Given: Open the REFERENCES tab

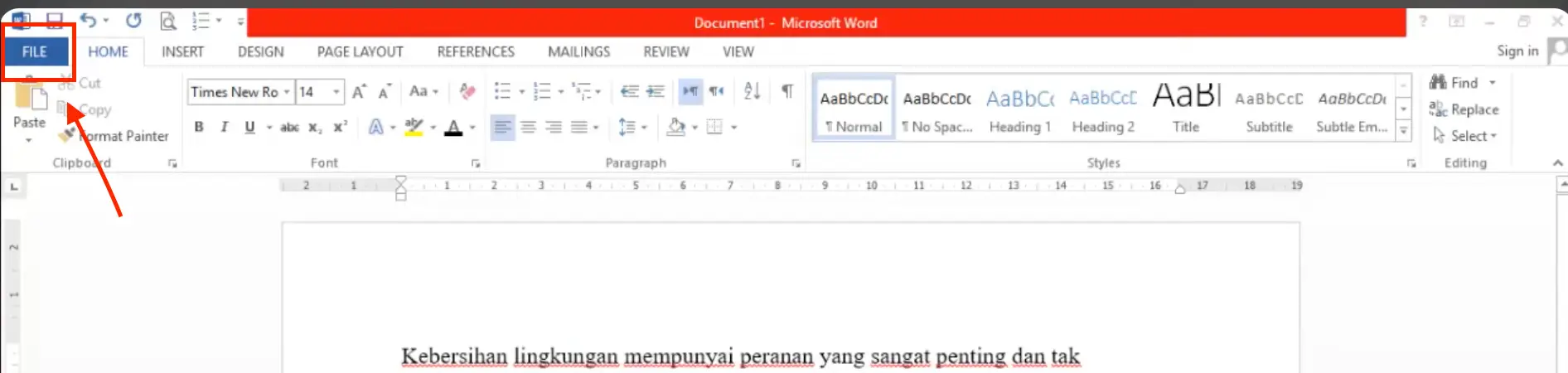Looking at the screenshot, I should coord(476,51).
